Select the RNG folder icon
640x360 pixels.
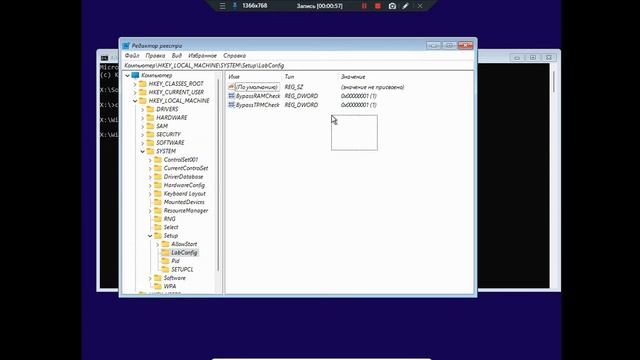[x=158, y=219]
